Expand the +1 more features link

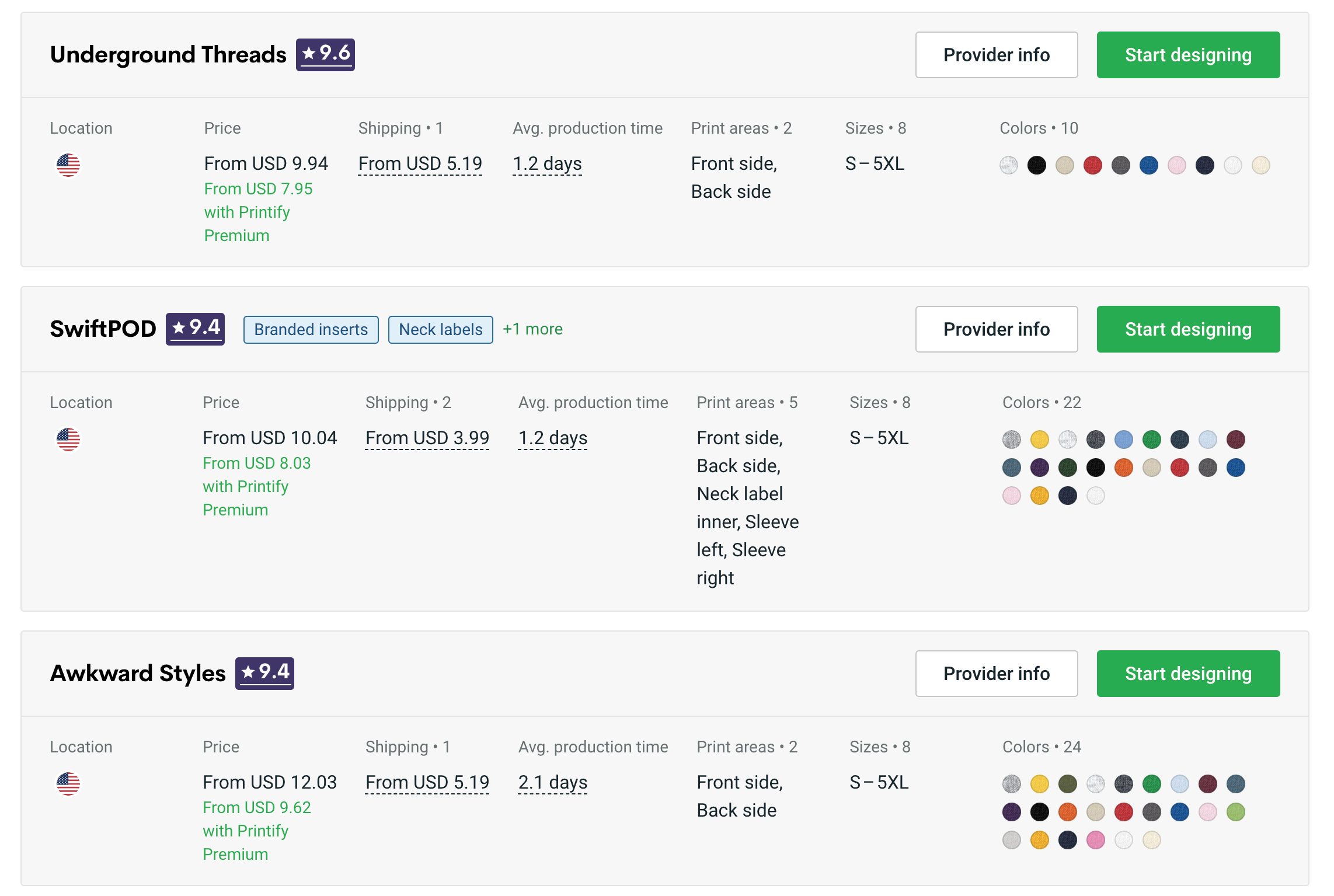click(532, 329)
